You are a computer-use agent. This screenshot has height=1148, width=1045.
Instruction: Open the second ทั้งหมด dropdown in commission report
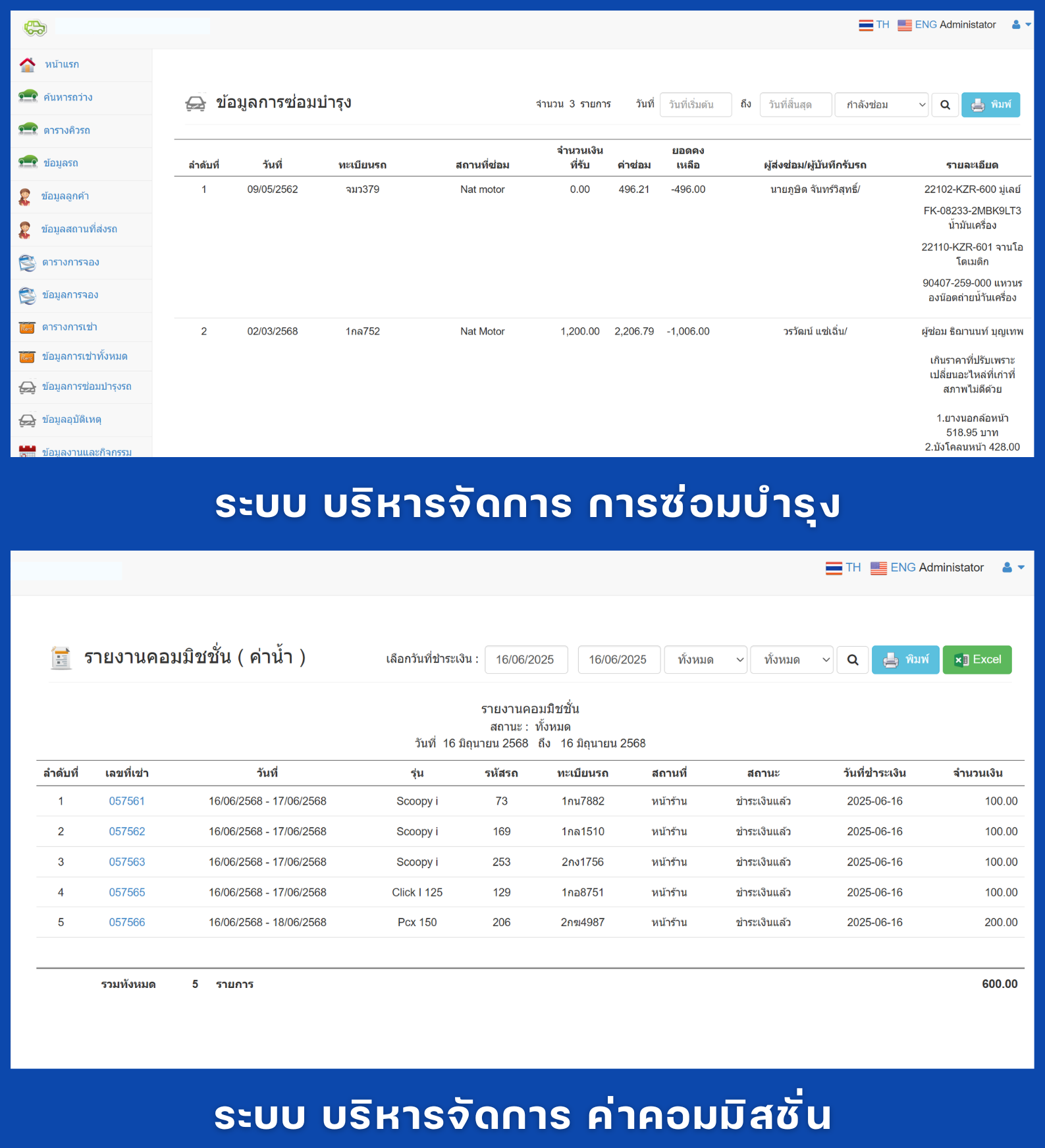click(x=791, y=660)
